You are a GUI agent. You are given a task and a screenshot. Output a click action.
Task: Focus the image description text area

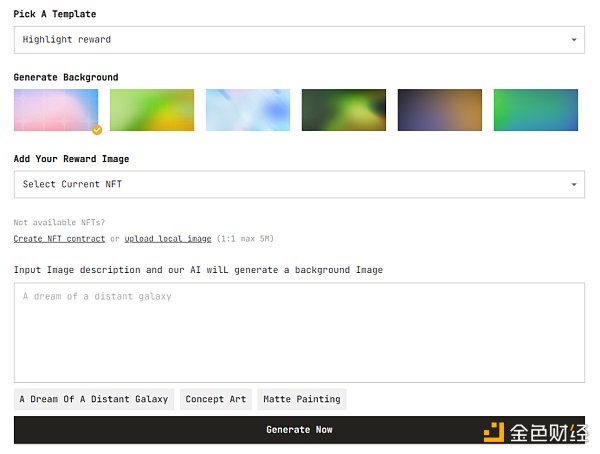tap(298, 332)
